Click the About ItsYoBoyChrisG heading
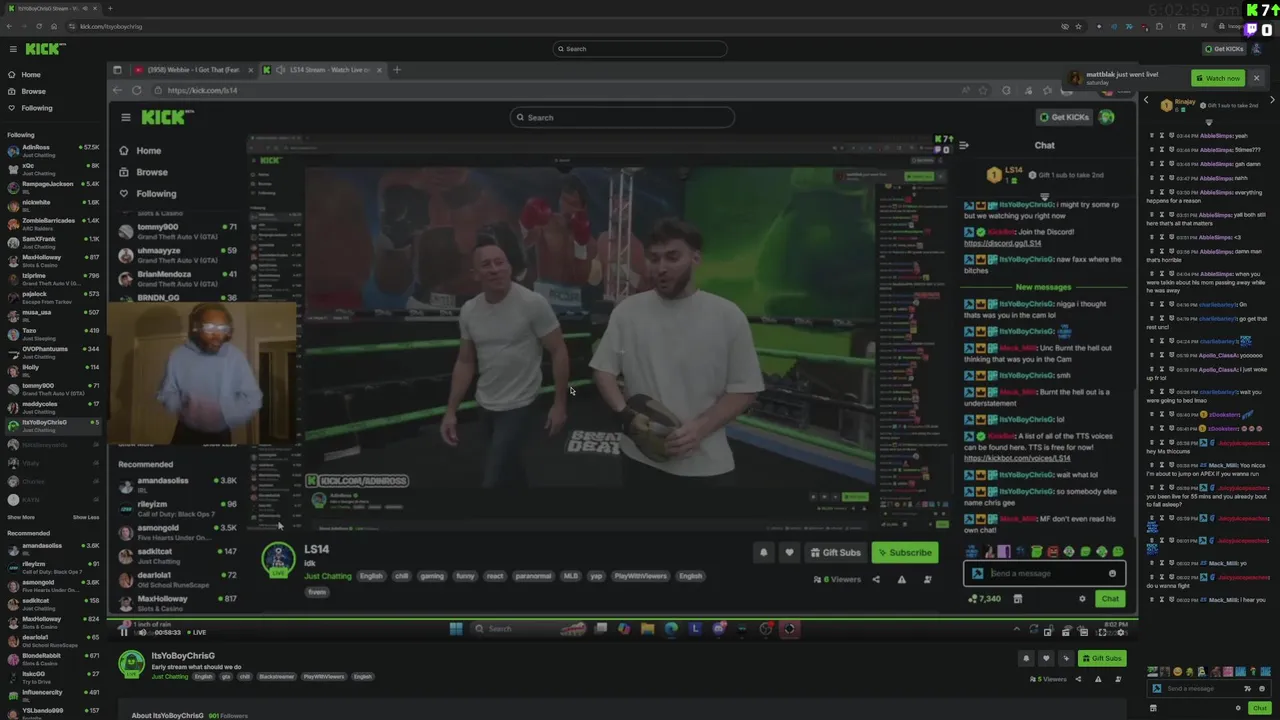 tap(168, 715)
